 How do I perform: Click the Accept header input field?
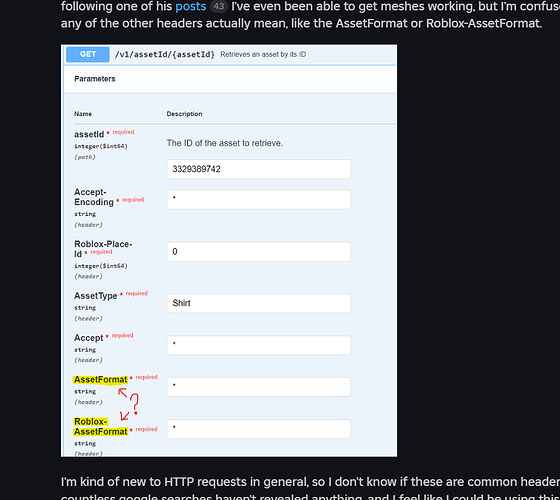pyautogui.click(x=259, y=345)
